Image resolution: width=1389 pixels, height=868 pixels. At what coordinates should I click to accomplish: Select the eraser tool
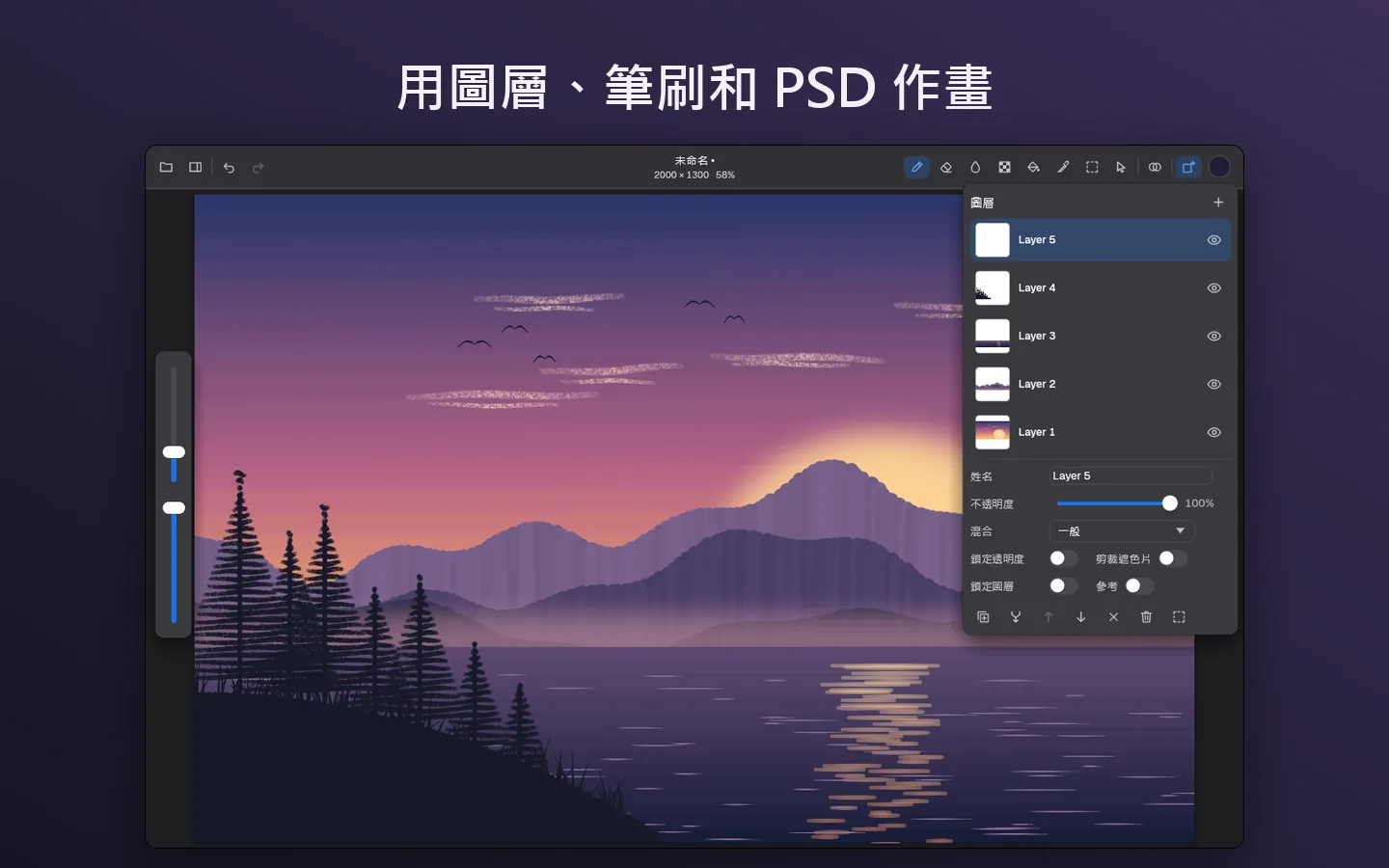point(946,167)
